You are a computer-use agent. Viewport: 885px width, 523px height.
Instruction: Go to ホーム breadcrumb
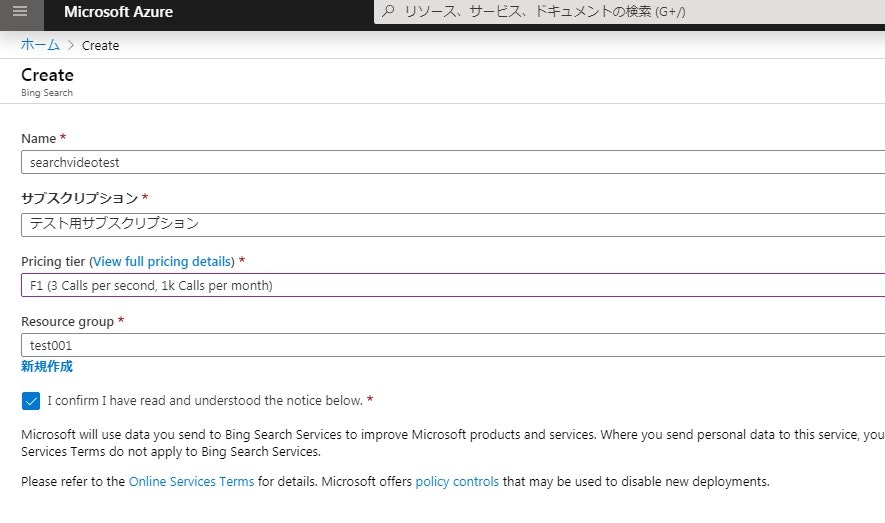click(x=40, y=45)
